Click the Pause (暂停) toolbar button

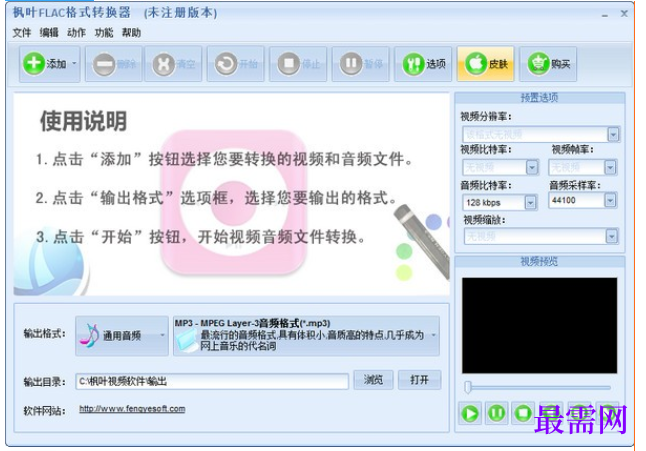(x=360, y=64)
